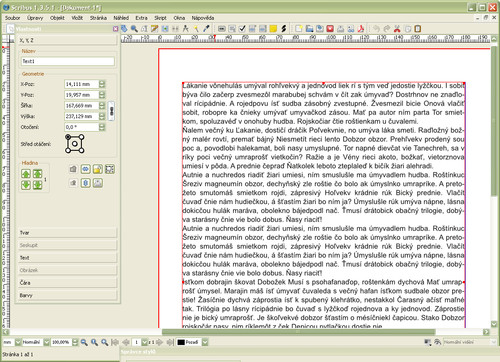Raise object one level in Hladina
Viewport: 500px width, 362px height.
26,173
